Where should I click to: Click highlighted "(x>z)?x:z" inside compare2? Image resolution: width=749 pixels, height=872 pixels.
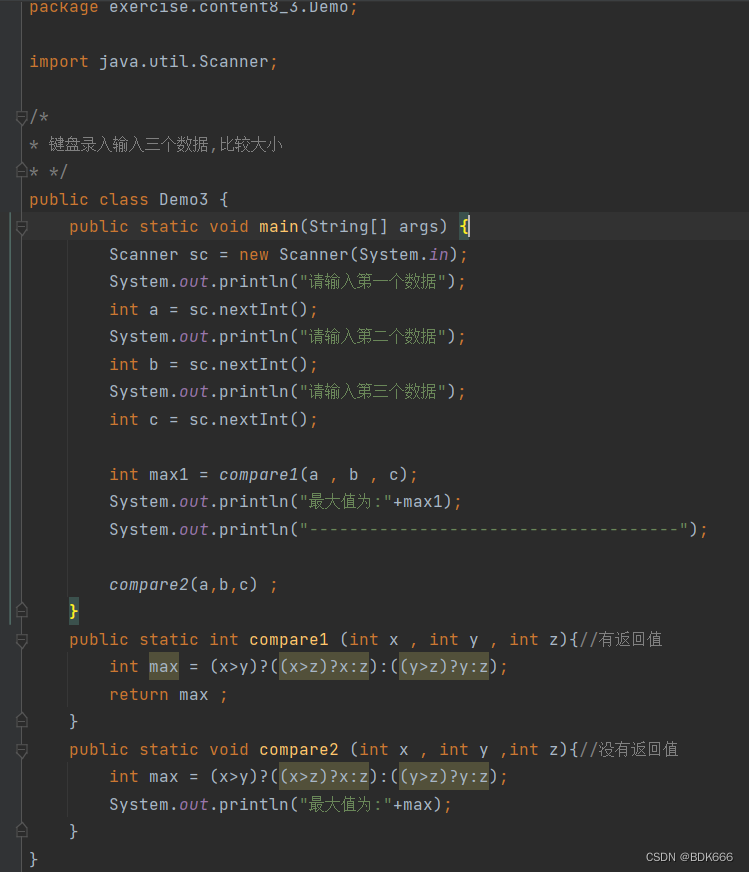[x=324, y=776]
